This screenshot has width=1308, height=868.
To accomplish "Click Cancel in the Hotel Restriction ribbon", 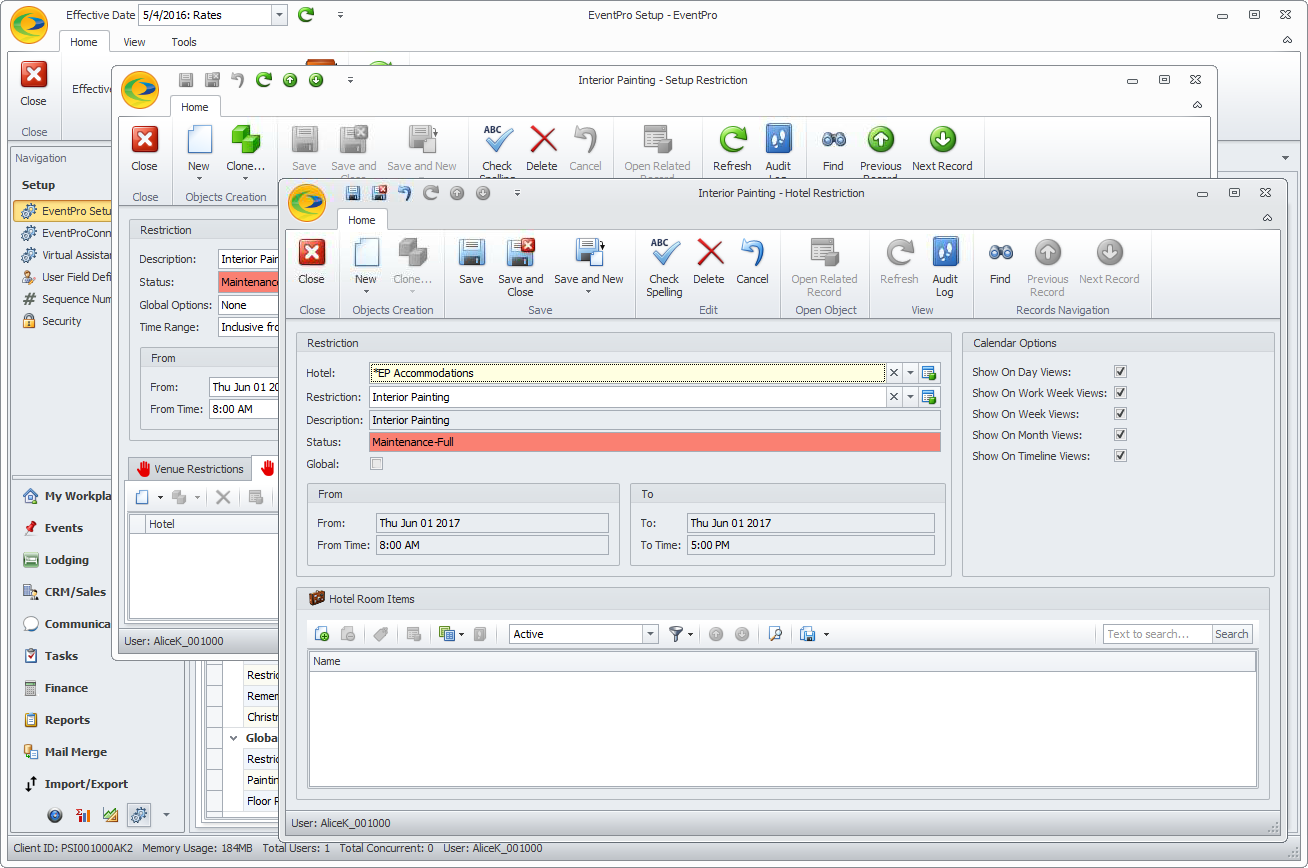I will click(x=752, y=262).
